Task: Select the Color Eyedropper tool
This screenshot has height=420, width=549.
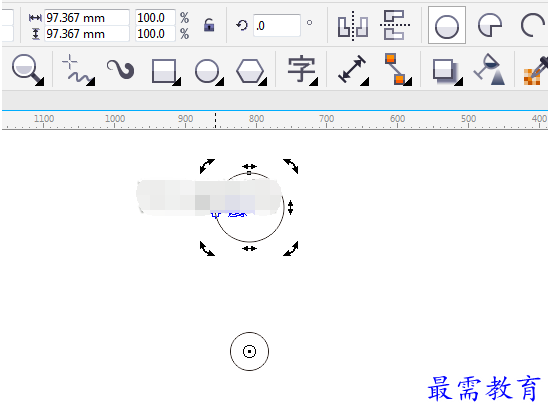Action: click(x=535, y=71)
